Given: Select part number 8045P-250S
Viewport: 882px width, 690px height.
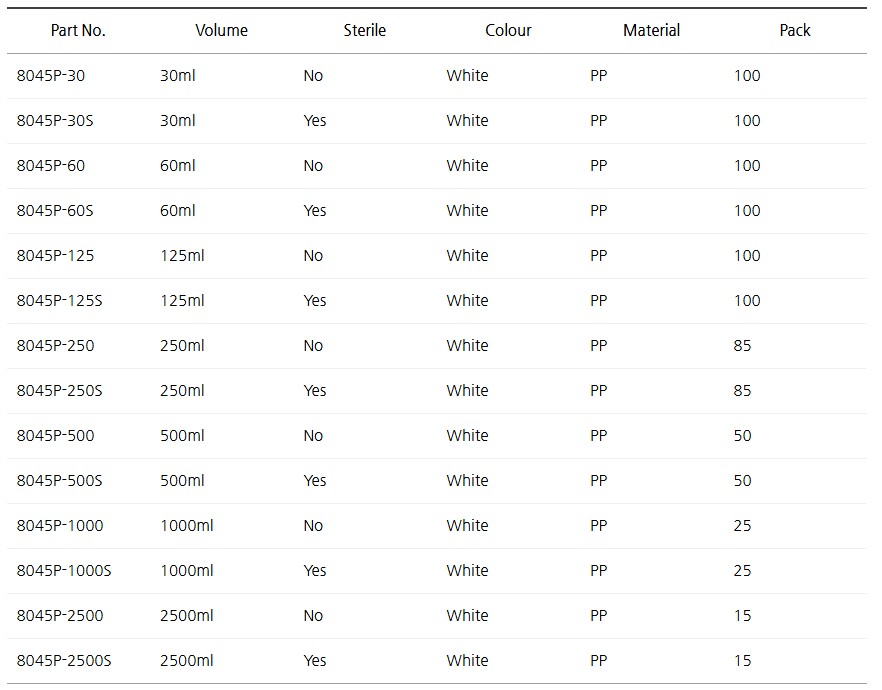Looking at the screenshot, I should pyautogui.click(x=60, y=391).
